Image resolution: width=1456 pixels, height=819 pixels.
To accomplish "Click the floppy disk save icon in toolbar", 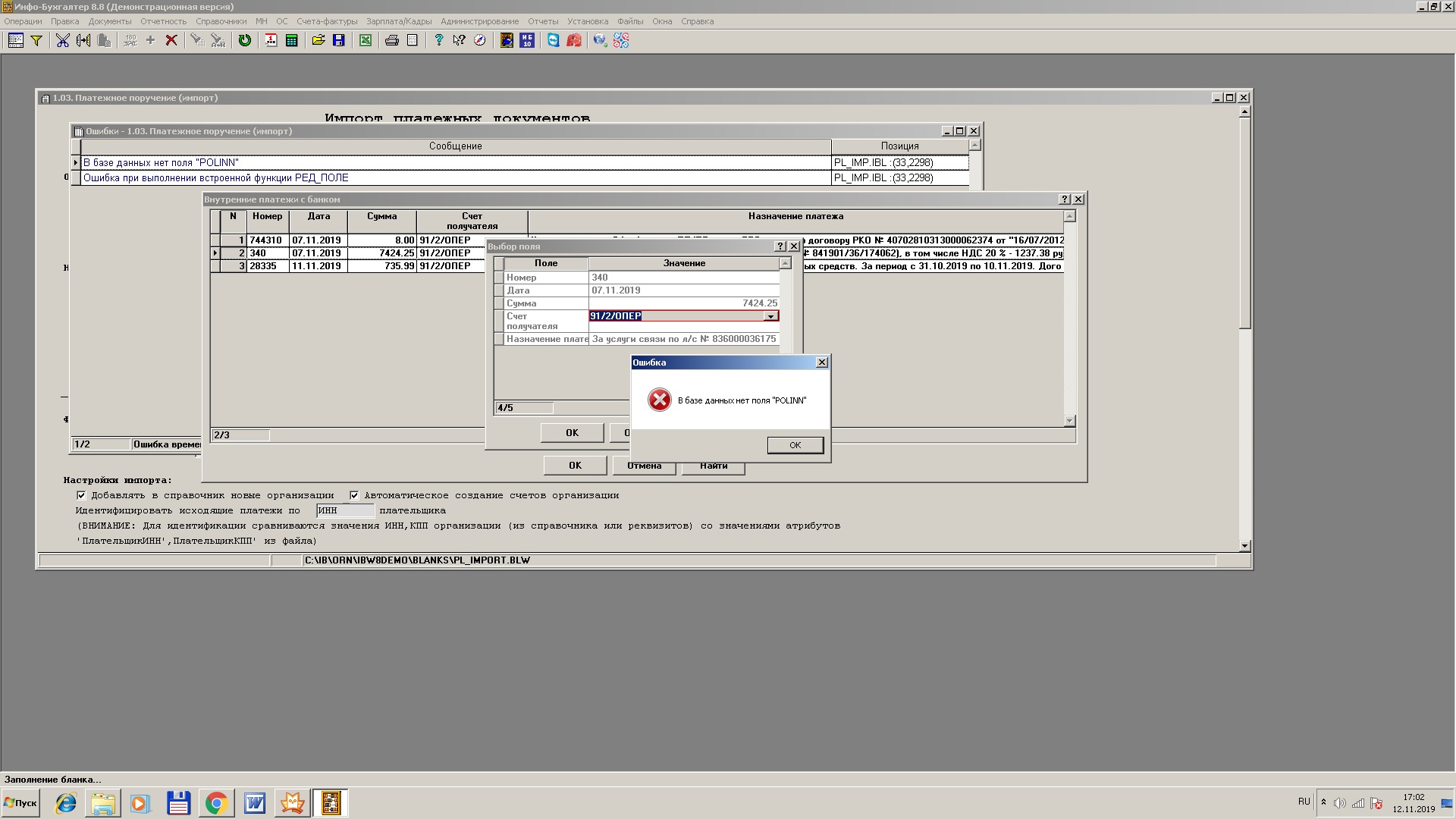I will click(339, 40).
